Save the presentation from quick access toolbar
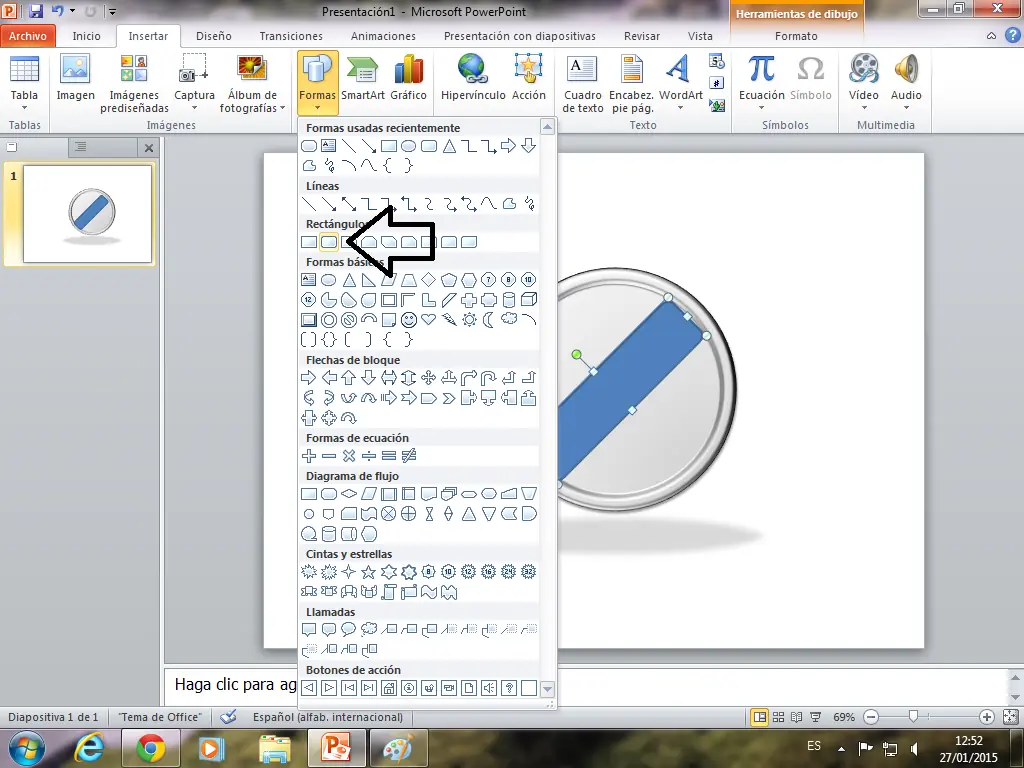Viewport: 1024px width, 768px height. (x=36, y=11)
